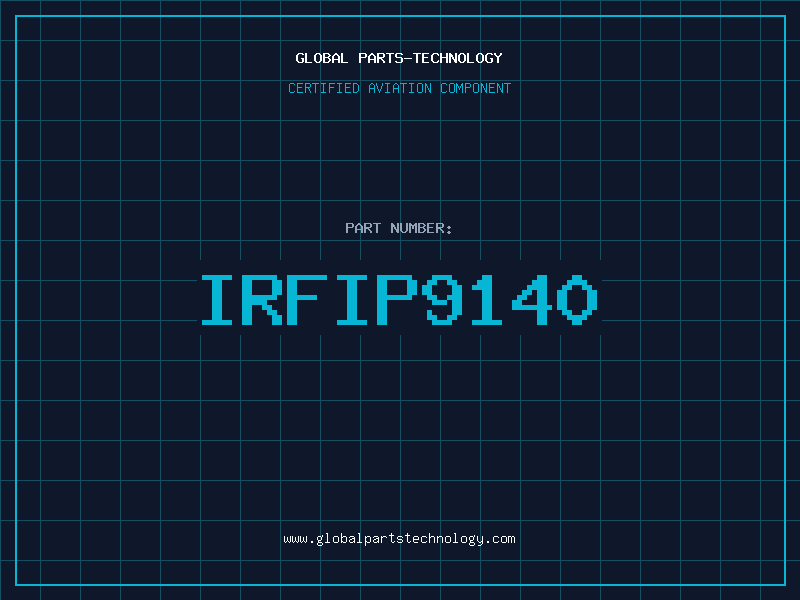Screen dimensions: 800x600
Task: Click the GLOBAL PARTS-TECHNOLOGY heading
Action: (x=399, y=58)
